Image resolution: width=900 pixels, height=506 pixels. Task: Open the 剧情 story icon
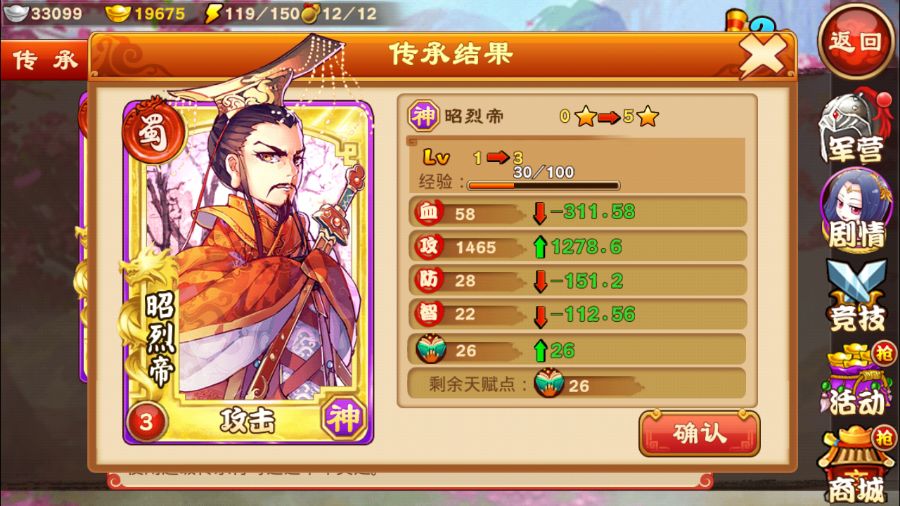click(855, 210)
